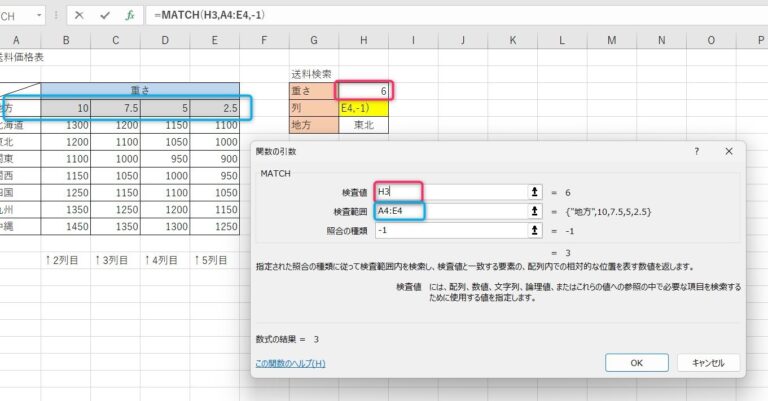The width and height of the screenshot is (768, 401).
Task: Select the ↑2列目 annotation cell
Action: pos(66,260)
